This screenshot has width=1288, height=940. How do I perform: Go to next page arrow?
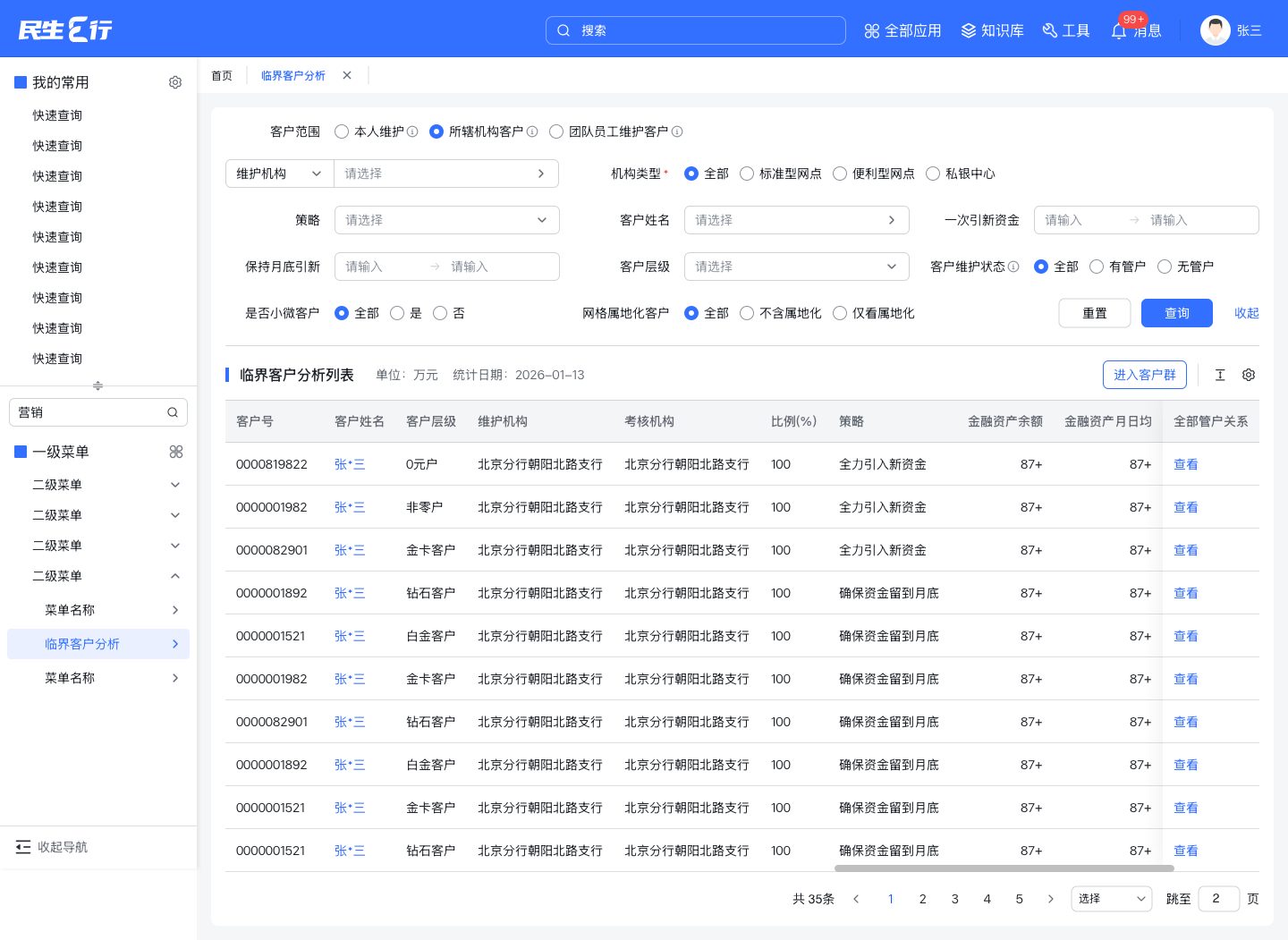(1051, 899)
